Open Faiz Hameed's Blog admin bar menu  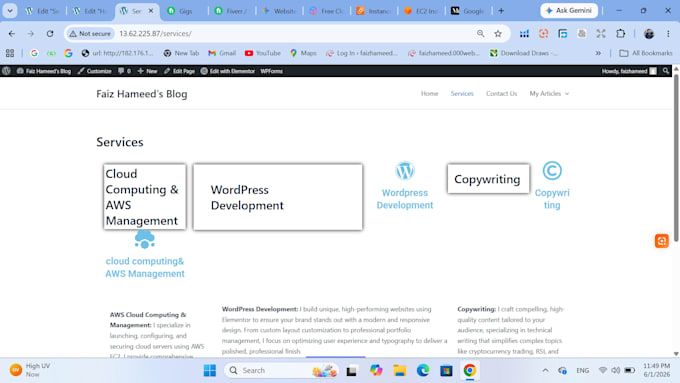44,71
